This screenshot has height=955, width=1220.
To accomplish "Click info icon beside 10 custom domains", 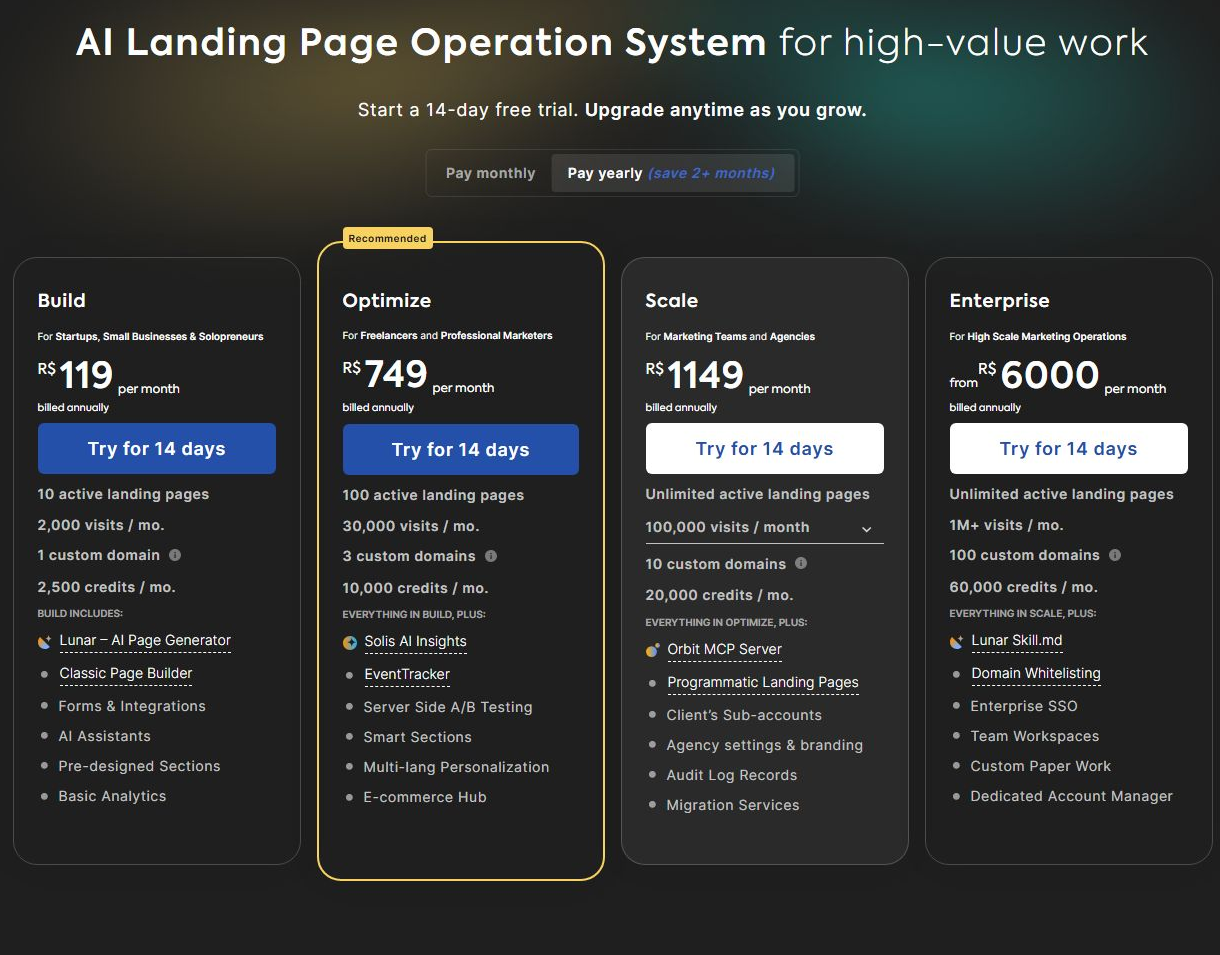I will point(801,563).
